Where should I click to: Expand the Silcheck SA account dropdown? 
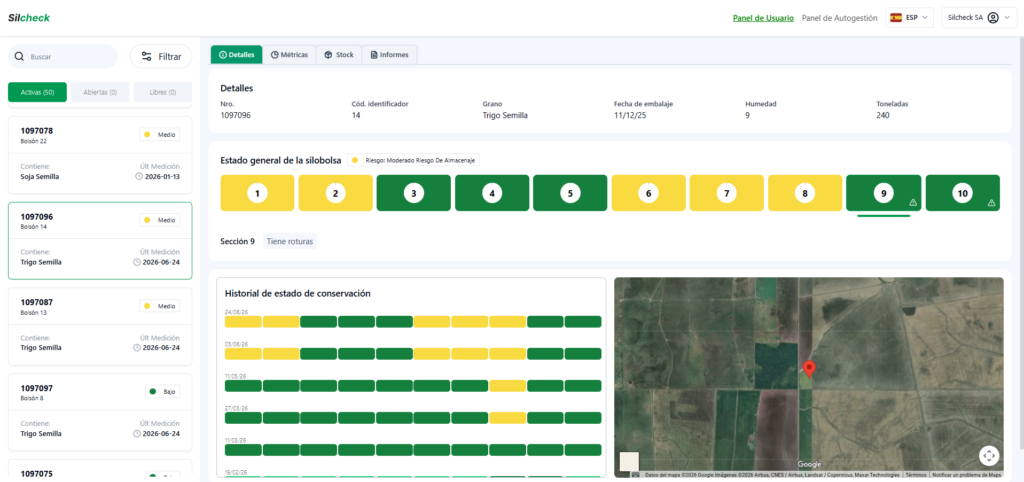tap(978, 18)
